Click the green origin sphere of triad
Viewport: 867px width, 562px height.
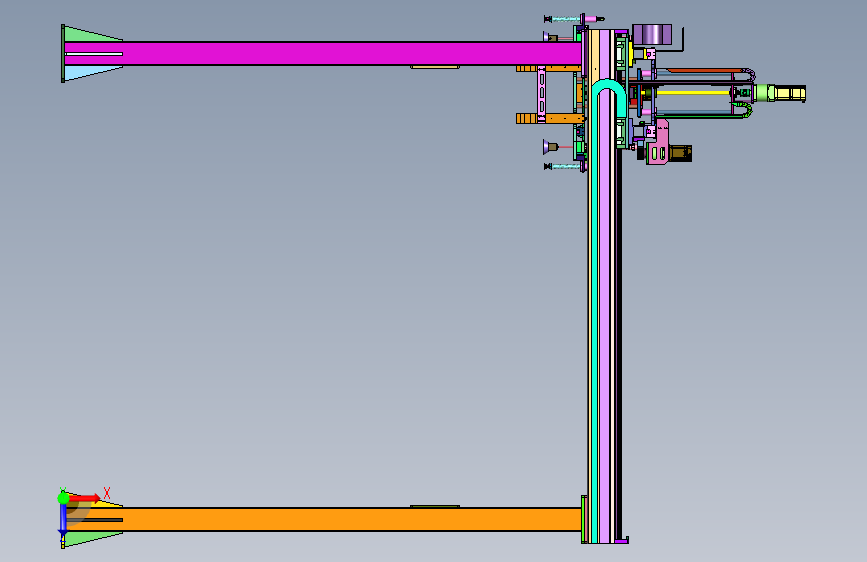coord(64,498)
